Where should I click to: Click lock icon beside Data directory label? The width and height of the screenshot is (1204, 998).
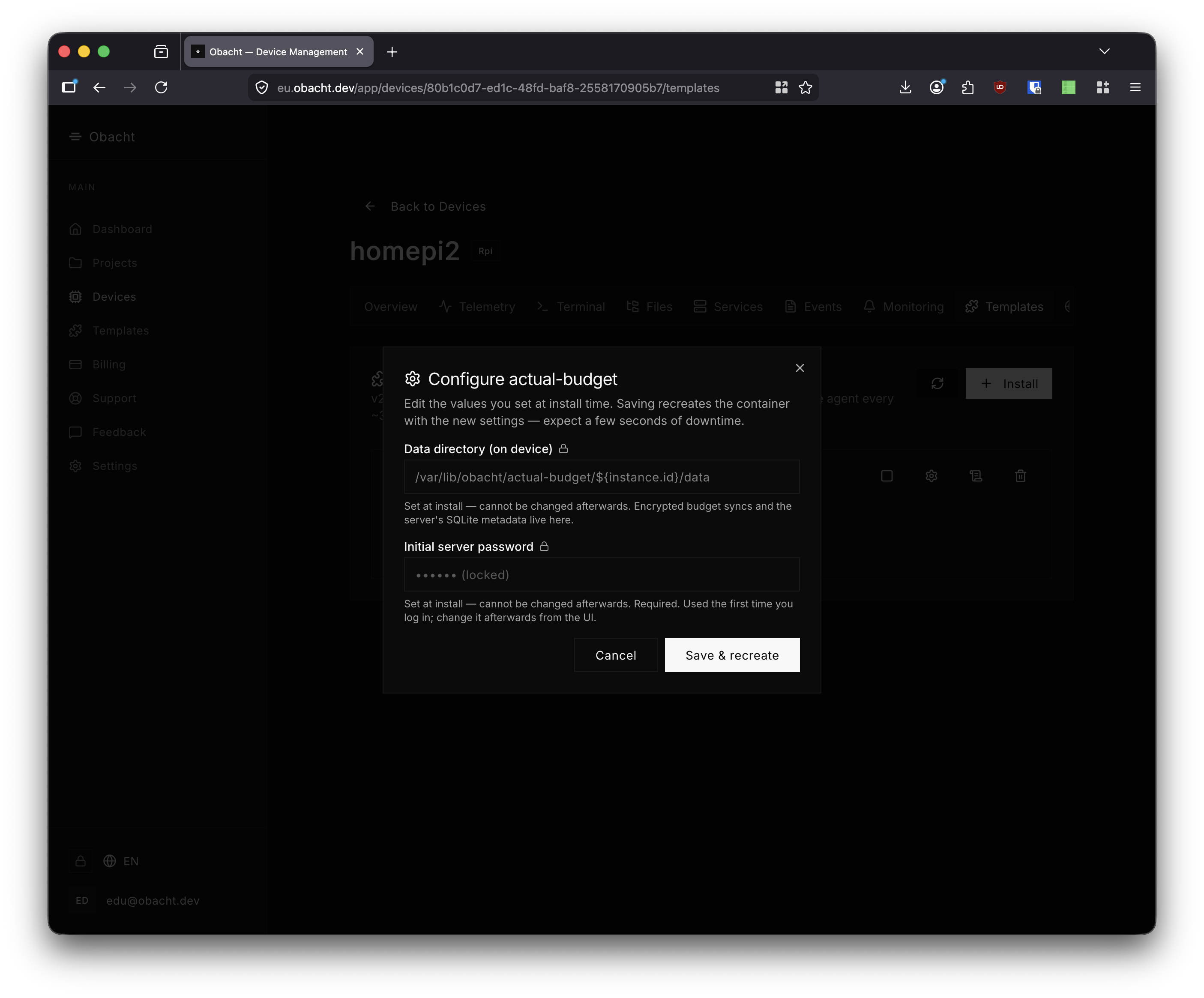point(563,448)
